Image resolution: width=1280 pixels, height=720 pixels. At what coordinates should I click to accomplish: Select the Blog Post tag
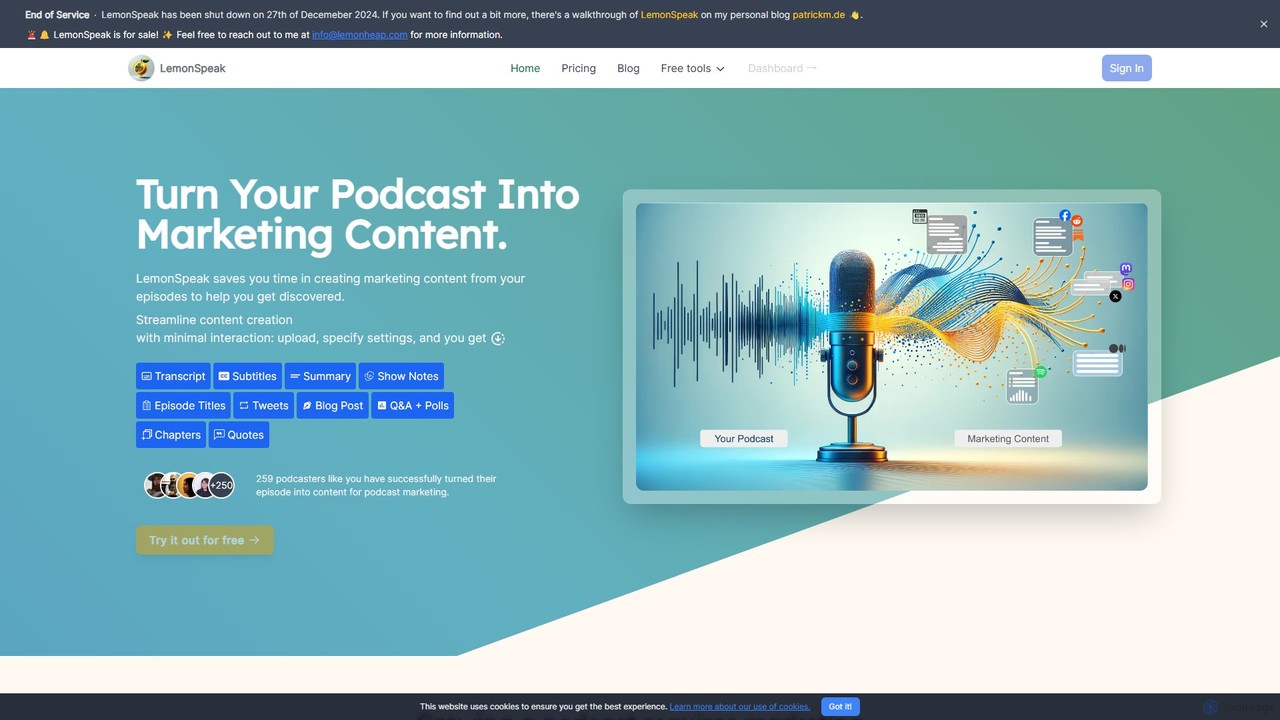[x=333, y=405]
